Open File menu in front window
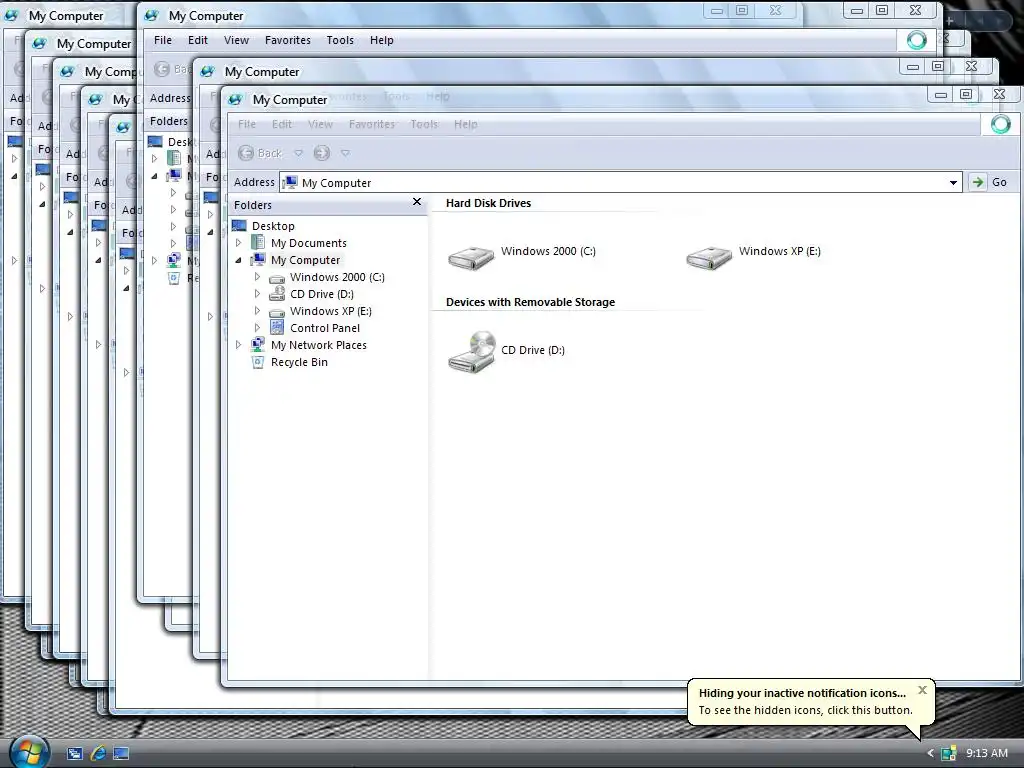 coord(247,124)
